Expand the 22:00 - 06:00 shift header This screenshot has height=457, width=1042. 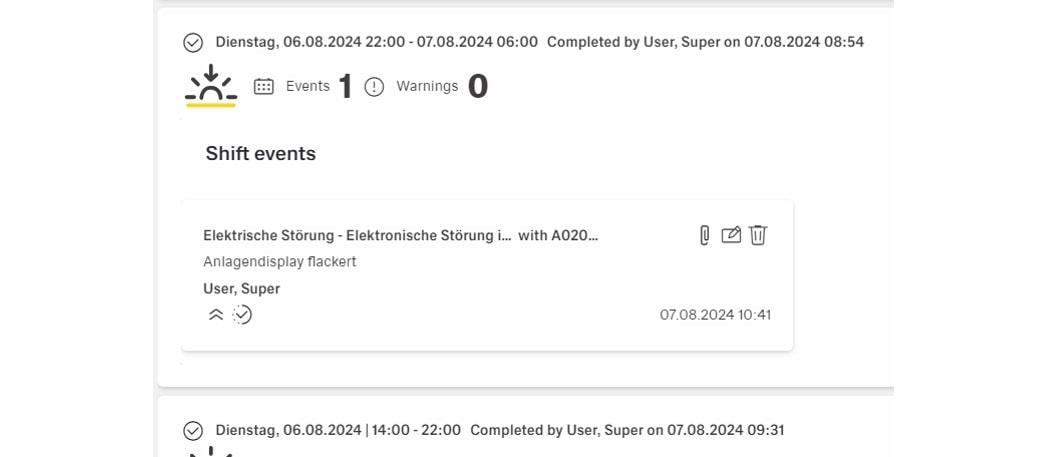click(377, 42)
